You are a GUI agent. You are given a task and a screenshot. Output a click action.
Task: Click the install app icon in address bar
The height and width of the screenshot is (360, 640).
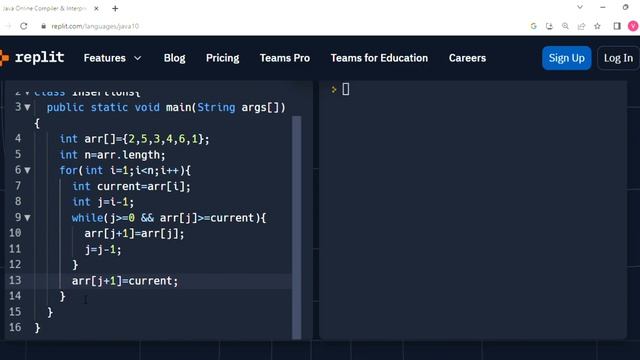549,26
